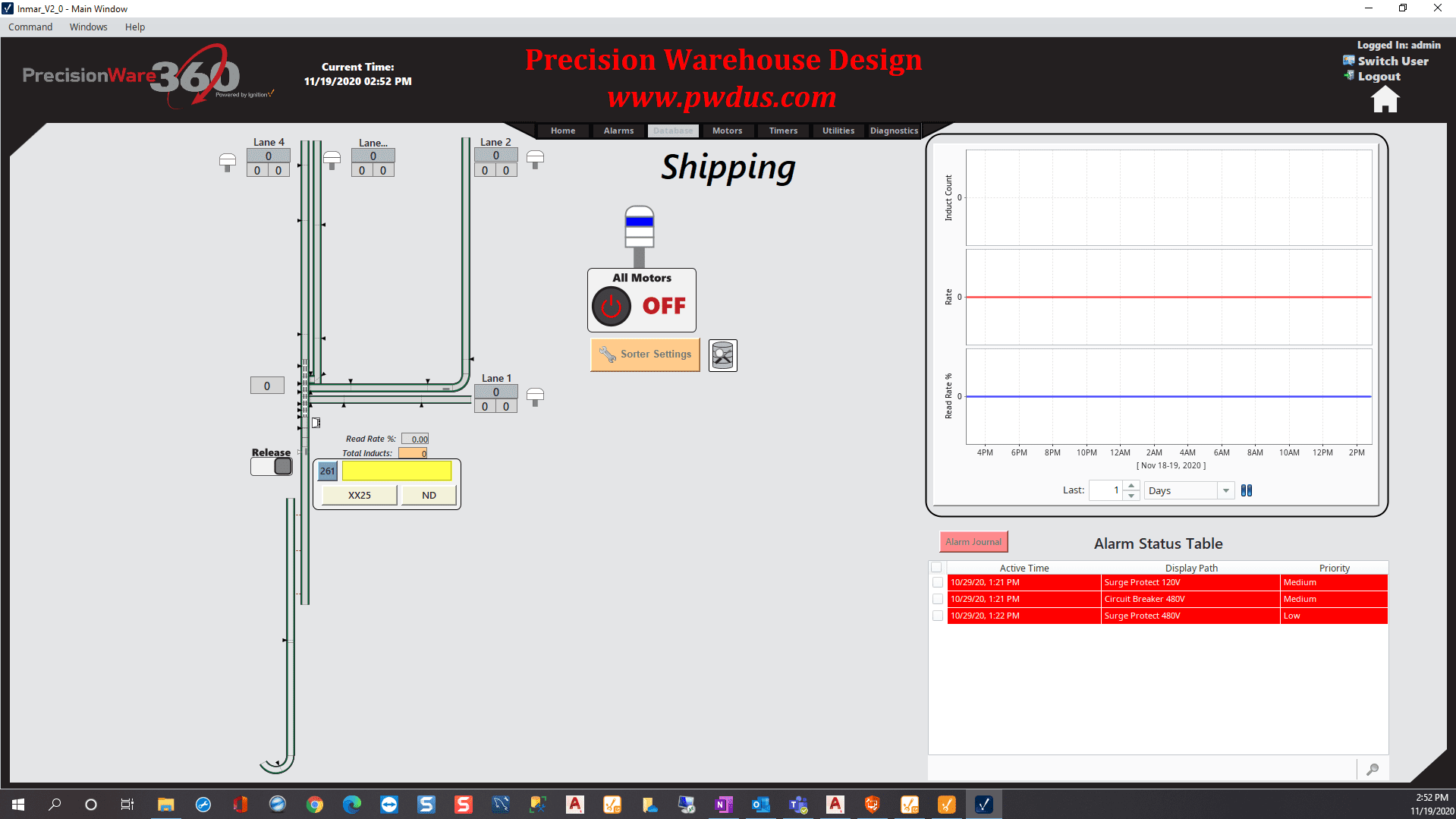Open the Alarm Journal

pos(973,542)
